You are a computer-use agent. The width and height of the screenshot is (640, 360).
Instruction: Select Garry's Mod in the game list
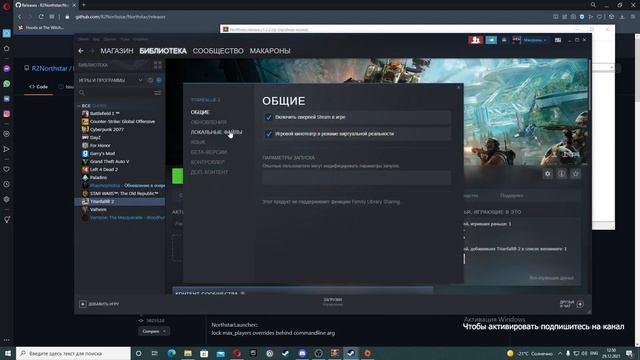tap(102, 153)
